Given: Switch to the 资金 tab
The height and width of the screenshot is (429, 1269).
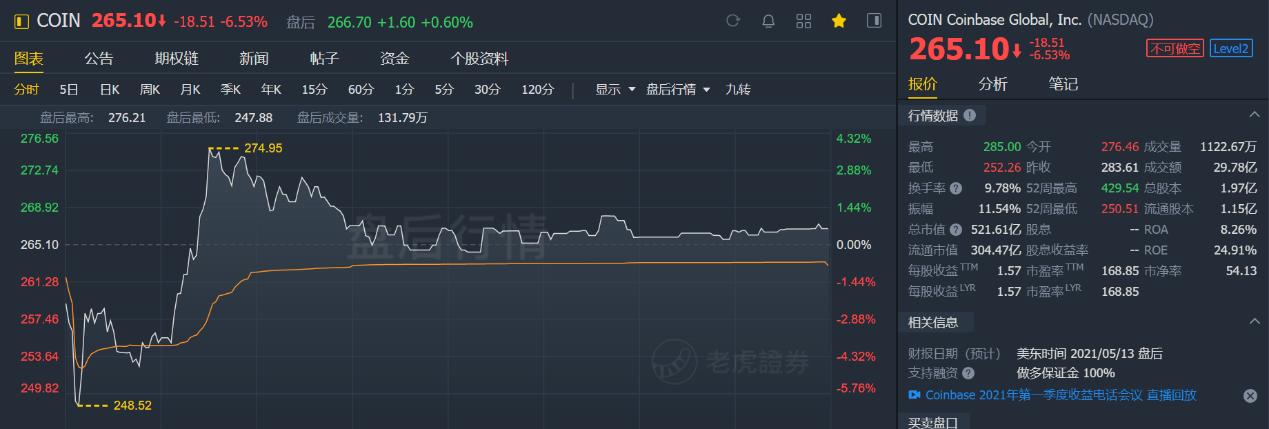Looking at the screenshot, I should [395, 58].
